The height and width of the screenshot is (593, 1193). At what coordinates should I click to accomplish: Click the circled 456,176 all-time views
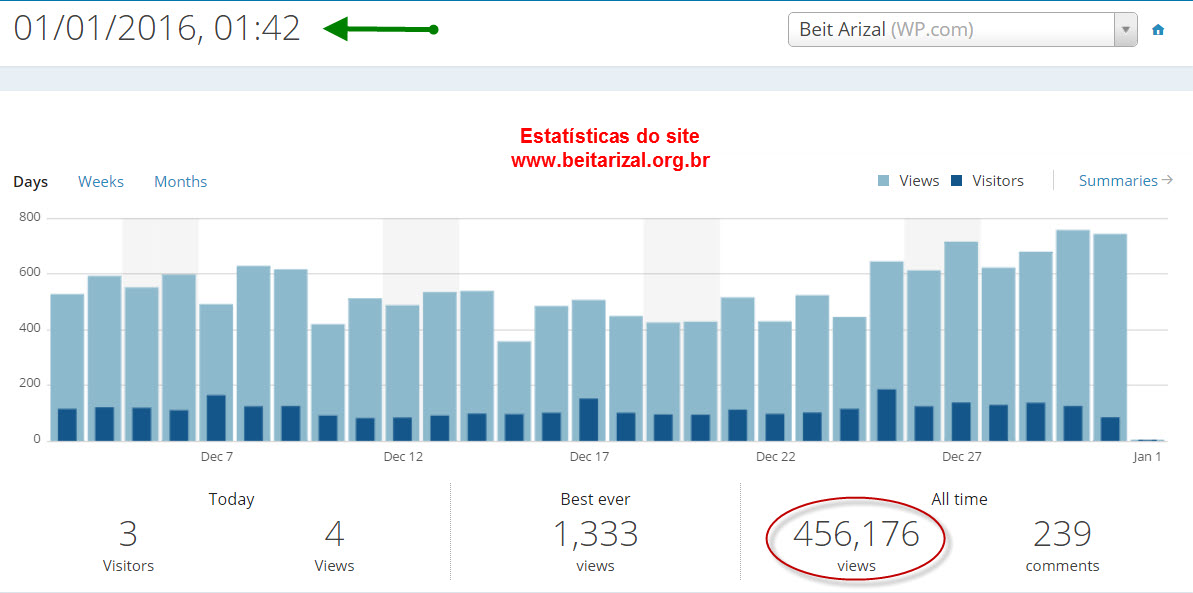856,535
